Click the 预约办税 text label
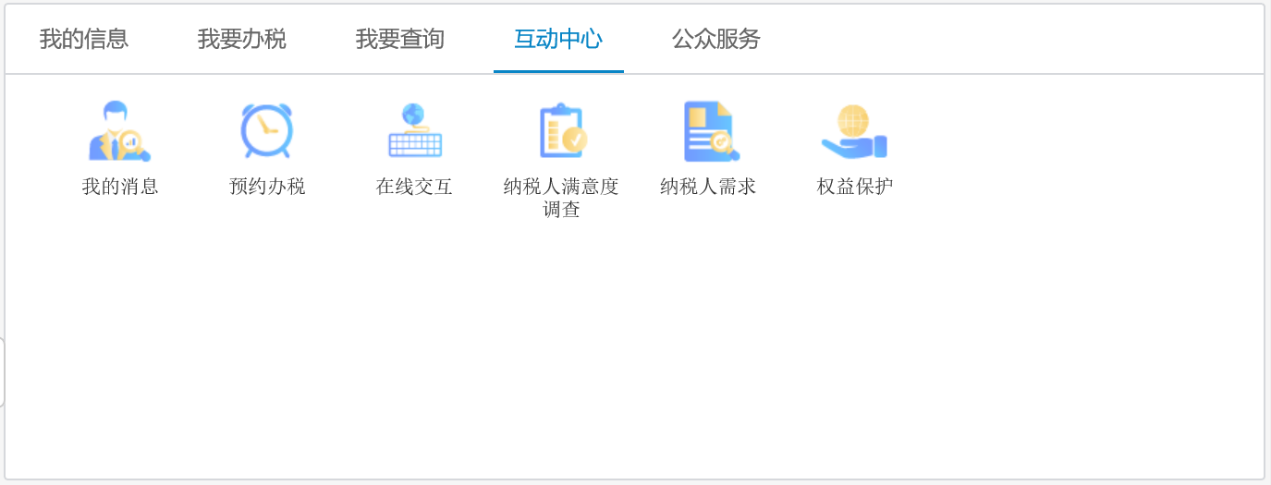This screenshot has height=485, width=1271. 267,187
